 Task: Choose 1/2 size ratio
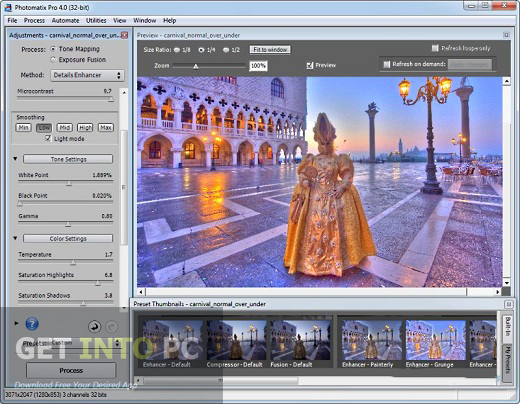[x=226, y=50]
